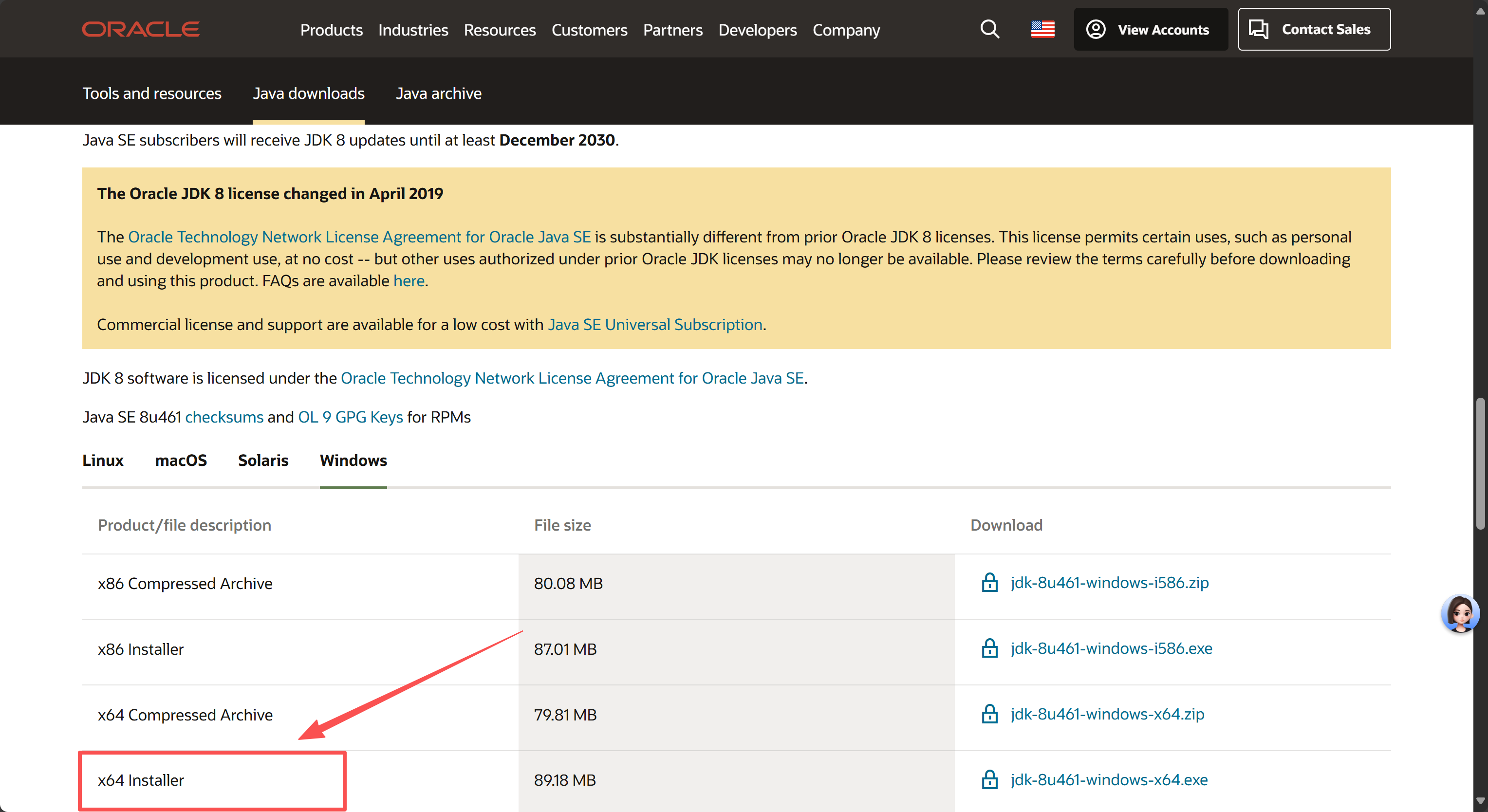Download jdk-8u461-windows-x64.exe
Screen dimensions: 1488x812
[1109, 780]
